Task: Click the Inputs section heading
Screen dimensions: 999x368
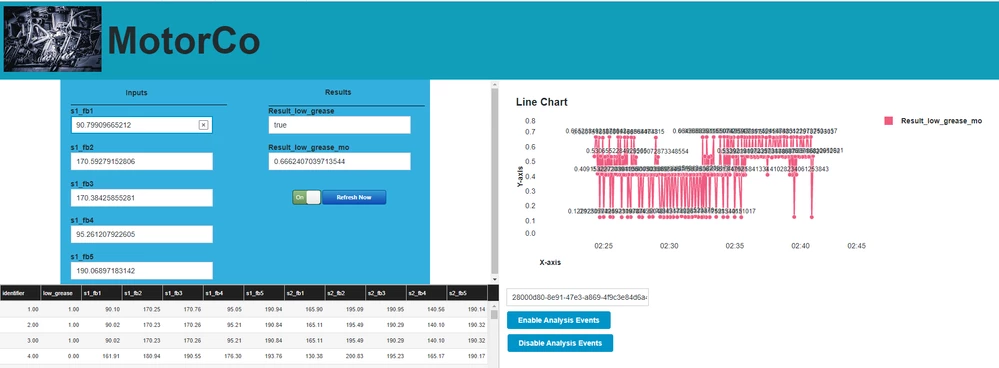Action: click(x=136, y=92)
